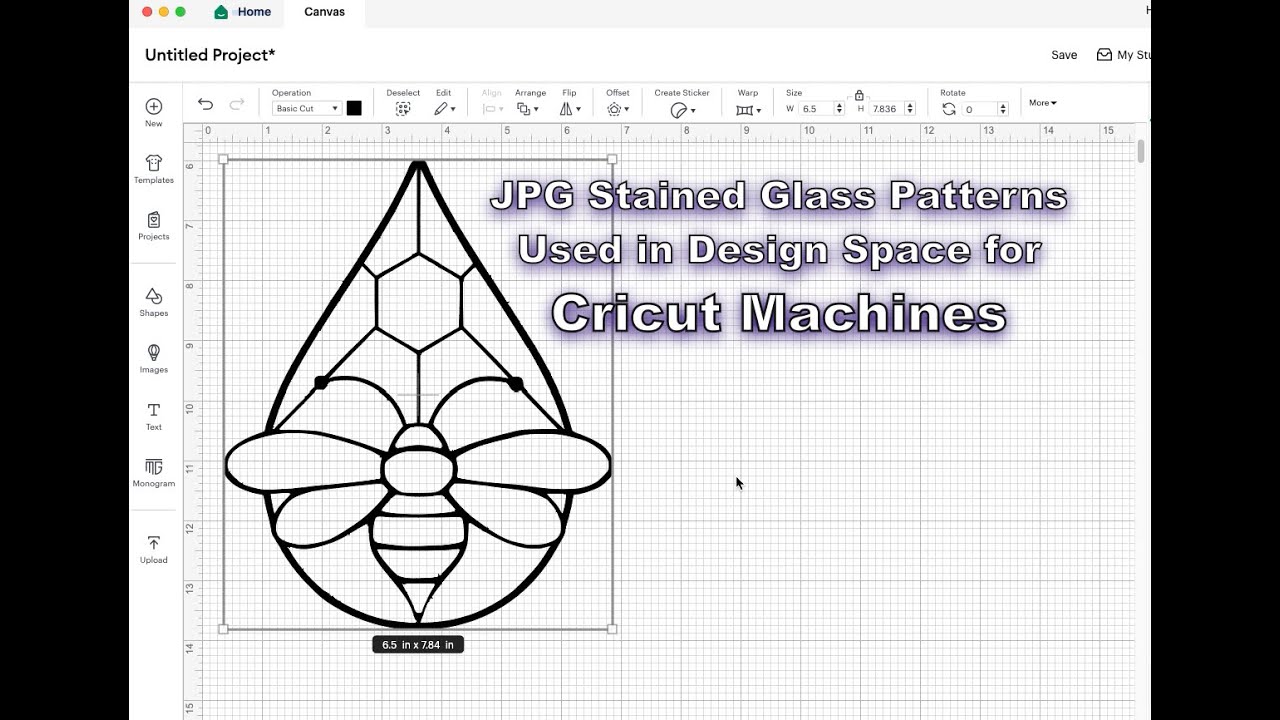Click the Home house icon

221,12
